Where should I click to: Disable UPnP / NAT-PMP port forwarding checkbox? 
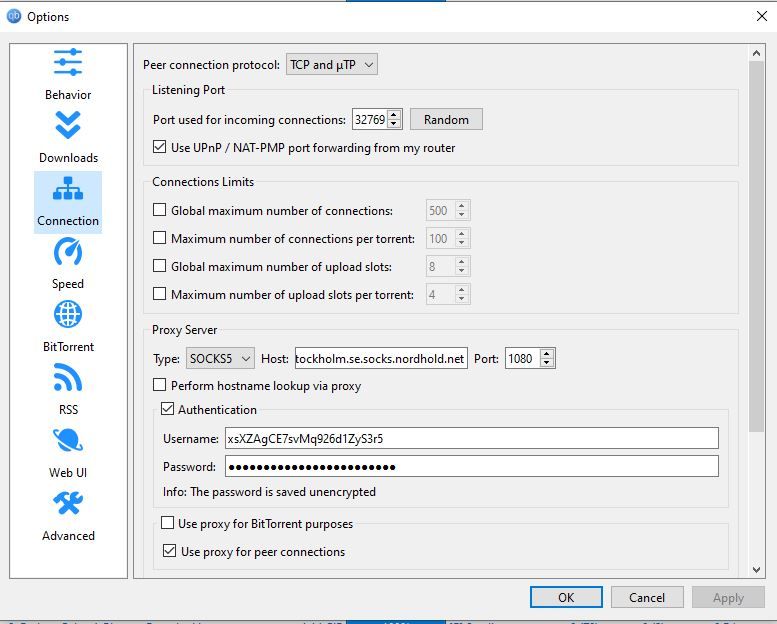(160, 148)
